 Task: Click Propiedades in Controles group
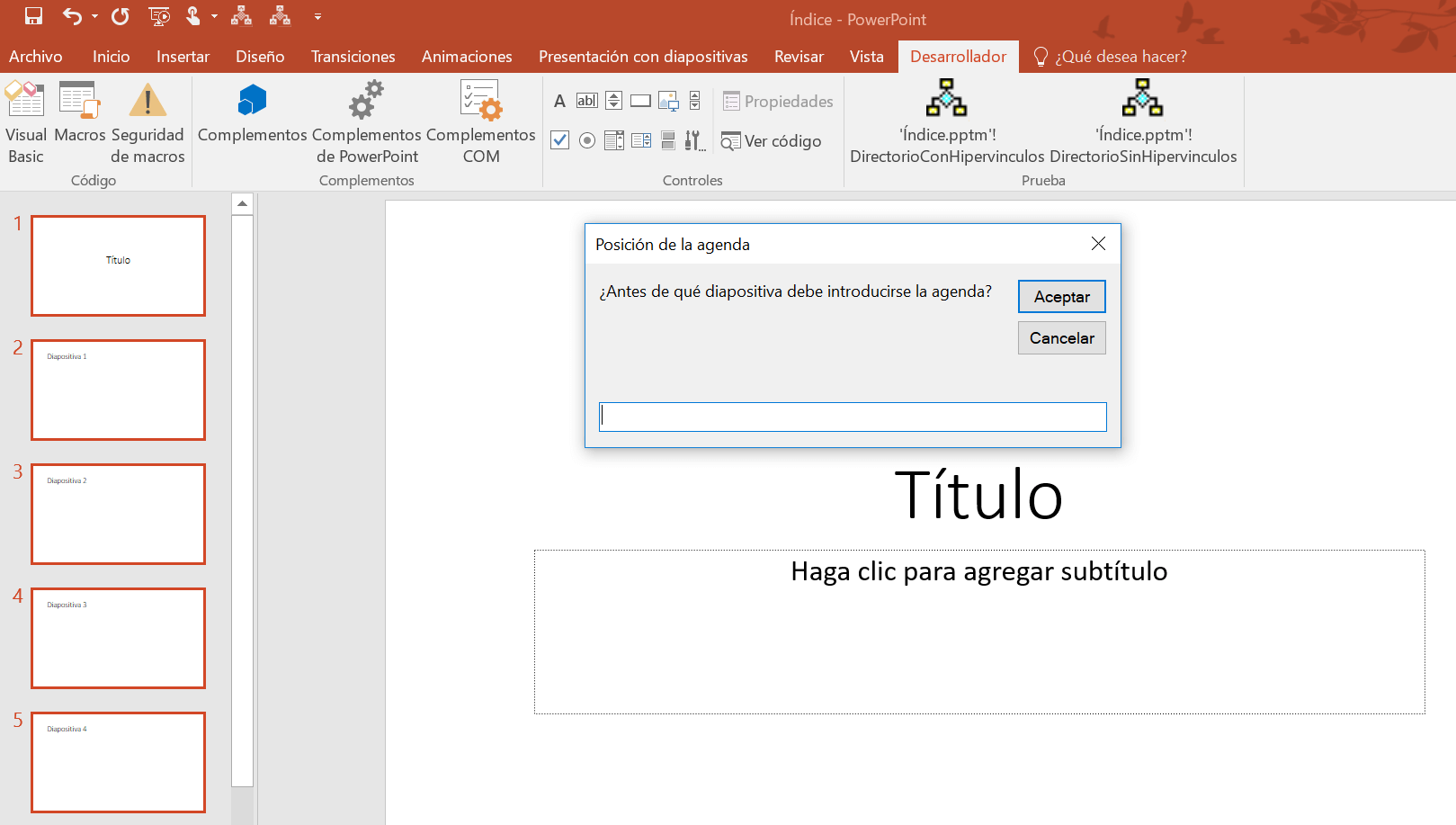tap(778, 101)
